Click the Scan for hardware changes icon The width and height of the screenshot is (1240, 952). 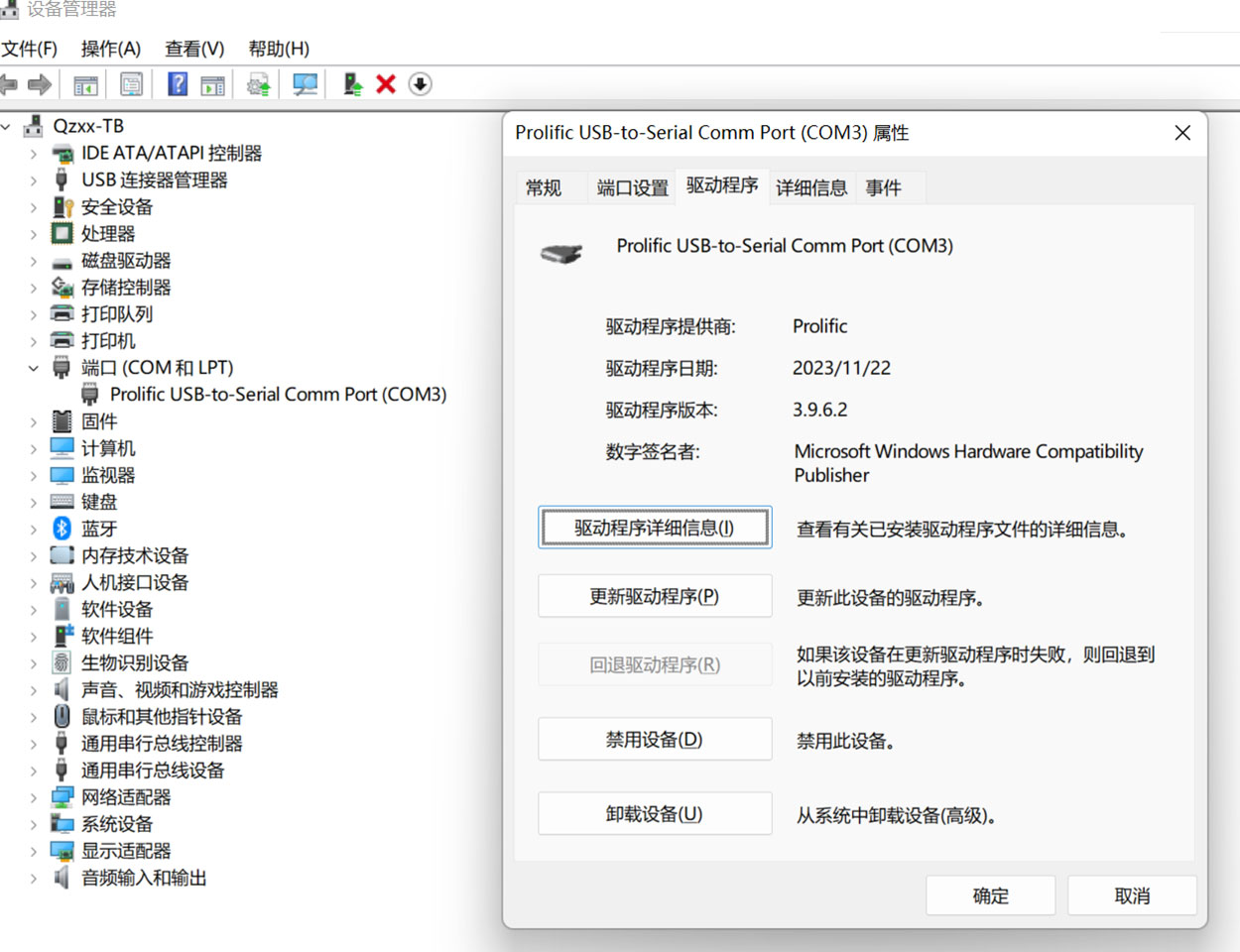[304, 84]
